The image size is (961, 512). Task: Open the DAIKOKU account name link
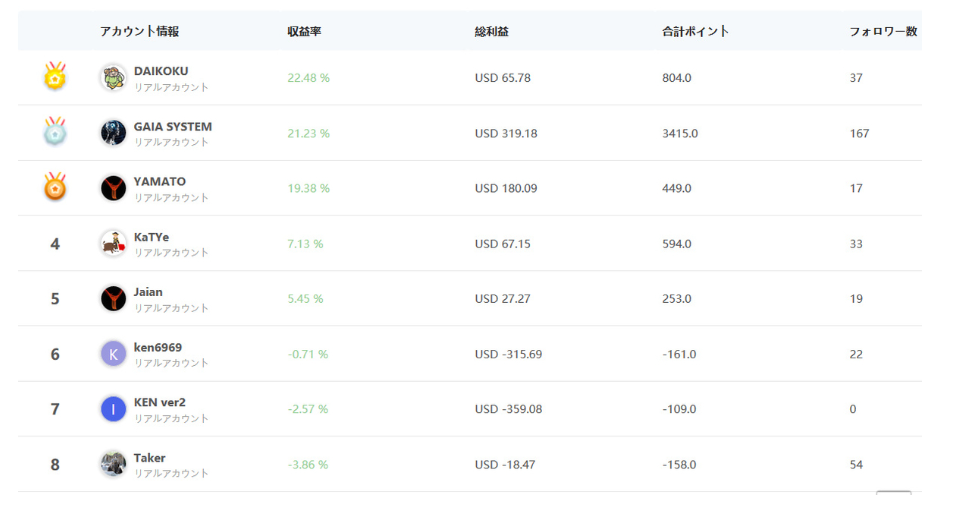point(161,71)
